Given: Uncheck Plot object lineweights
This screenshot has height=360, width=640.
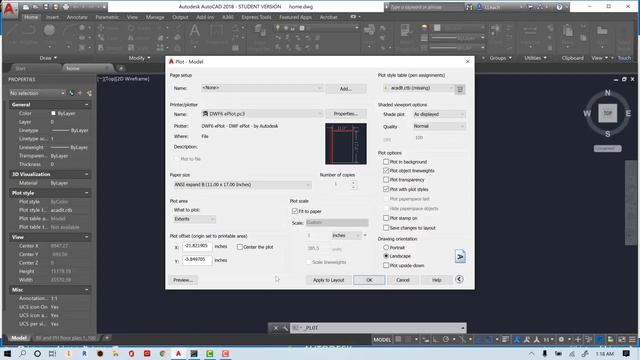Looking at the screenshot, I should click(x=386, y=171).
